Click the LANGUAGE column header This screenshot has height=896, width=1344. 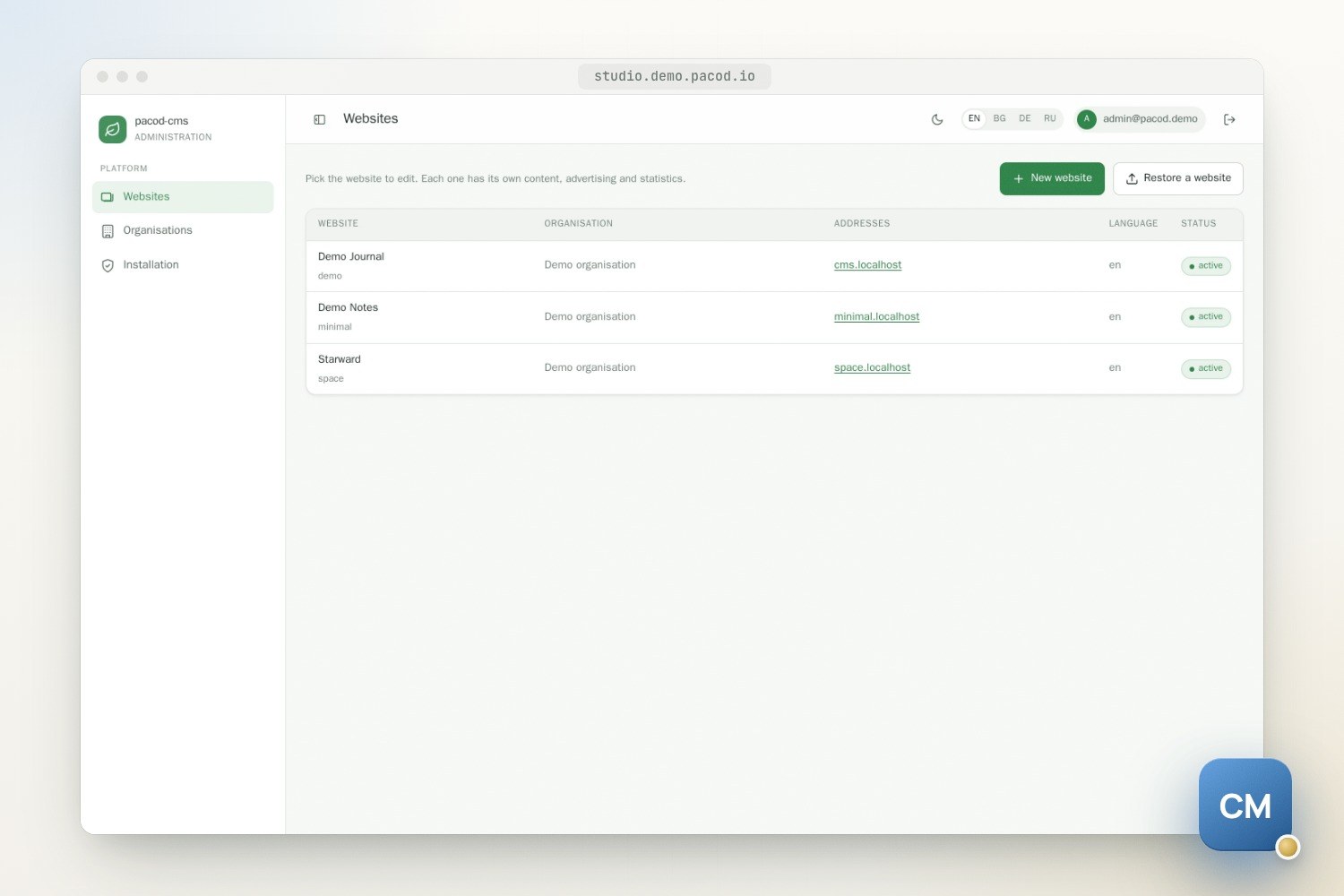point(1133,224)
